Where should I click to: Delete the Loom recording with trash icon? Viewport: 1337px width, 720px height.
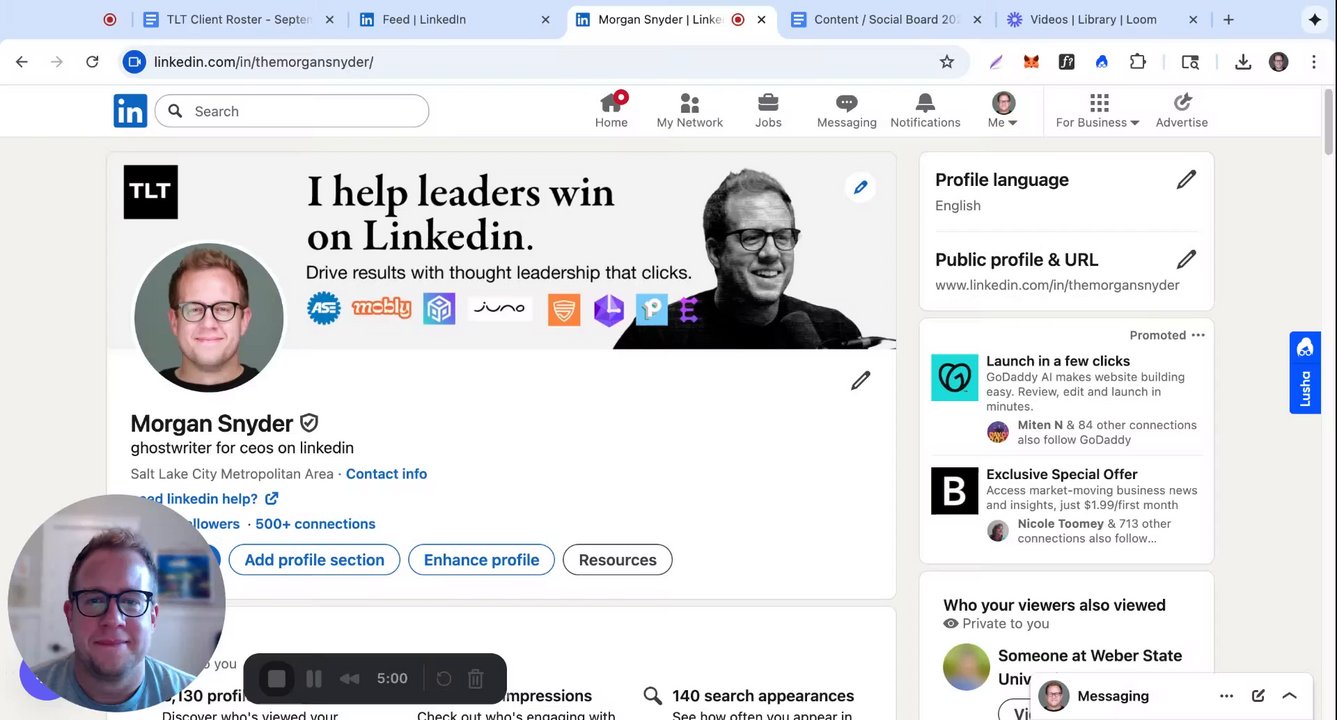pos(476,679)
